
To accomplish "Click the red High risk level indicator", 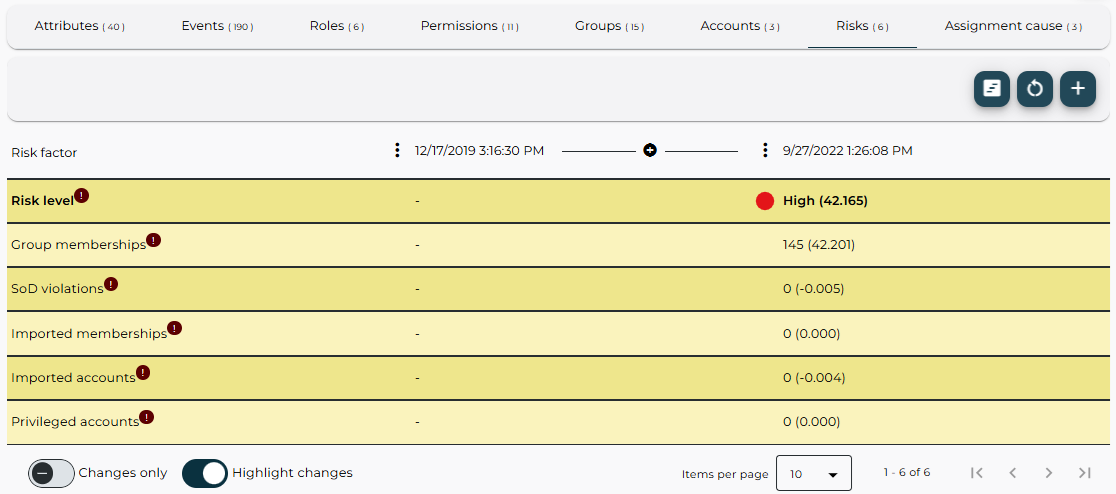I will pos(765,201).
